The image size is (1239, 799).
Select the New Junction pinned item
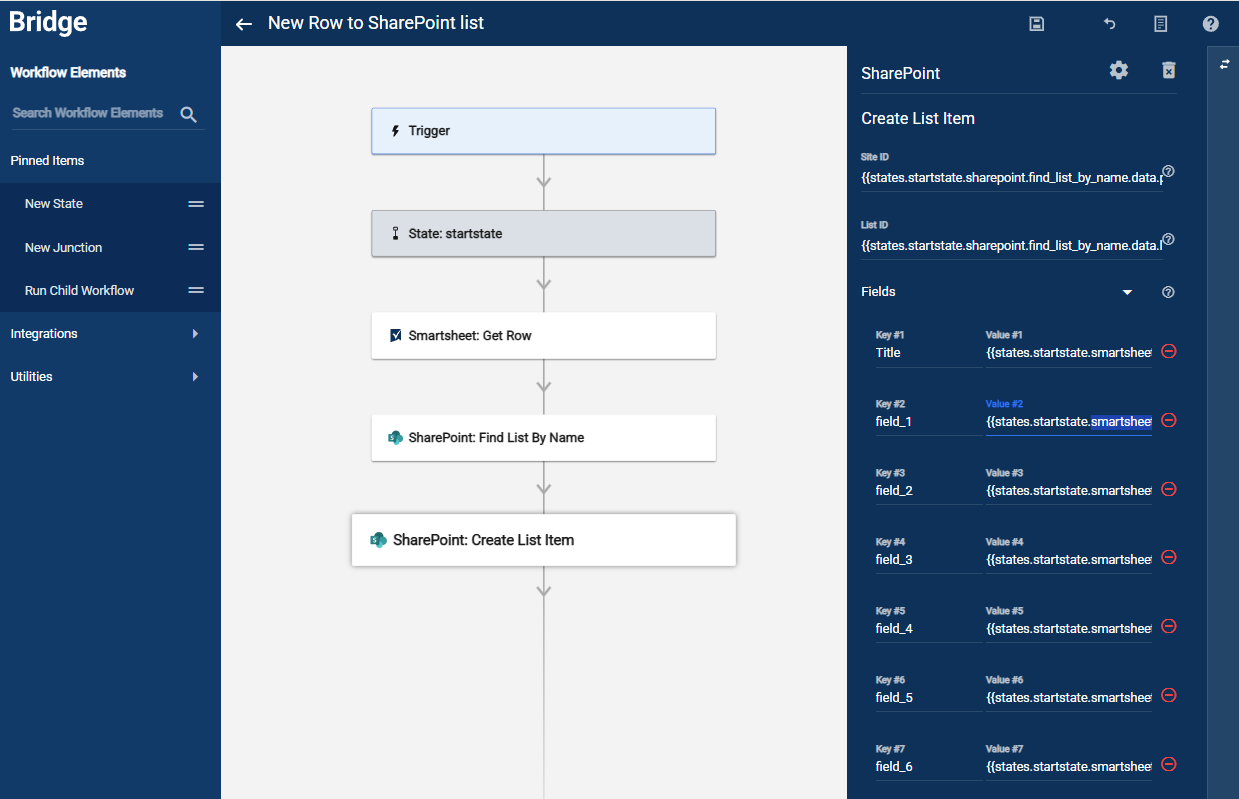[x=64, y=248]
